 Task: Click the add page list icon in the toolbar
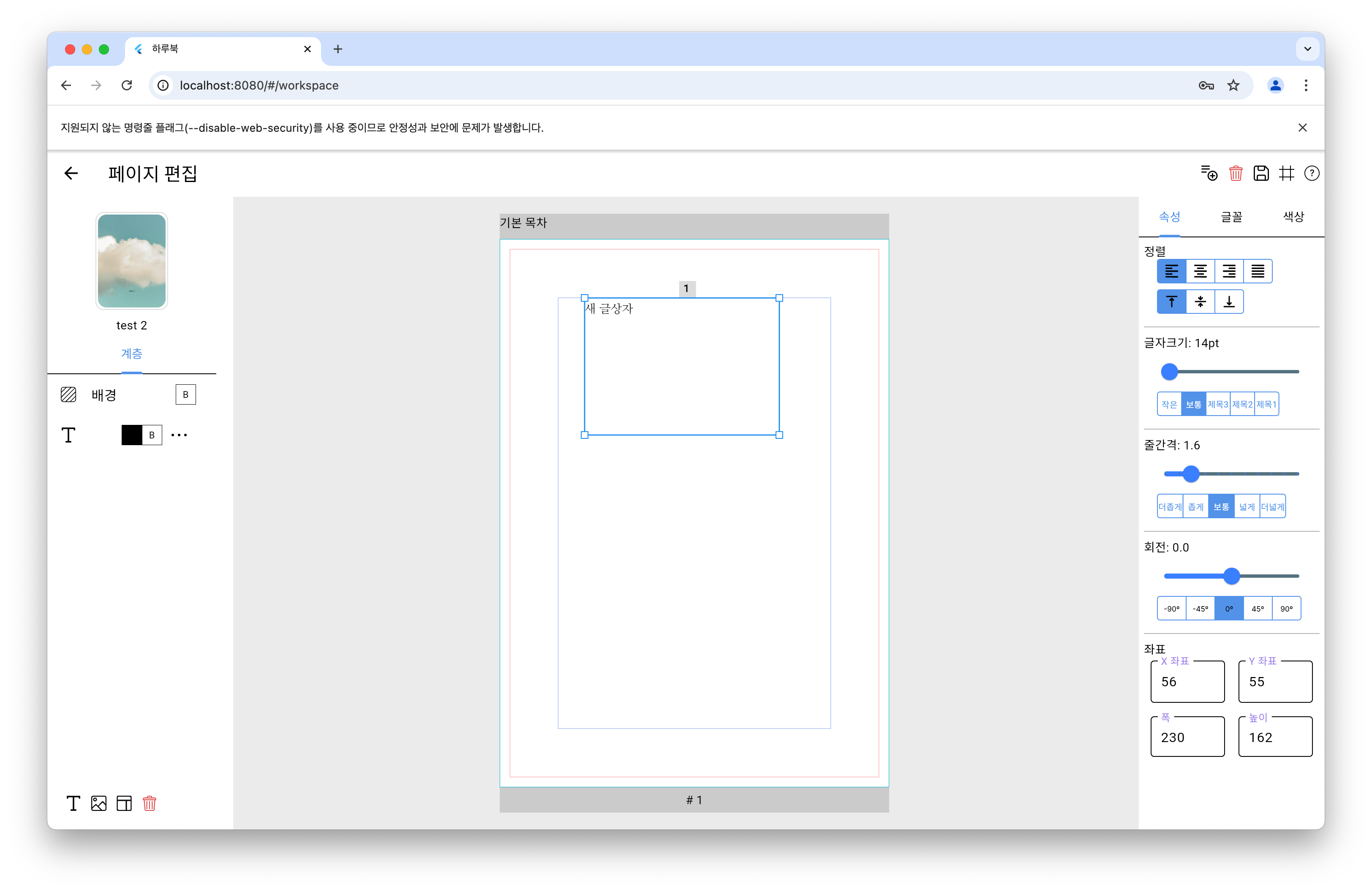tap(1209, 174)
